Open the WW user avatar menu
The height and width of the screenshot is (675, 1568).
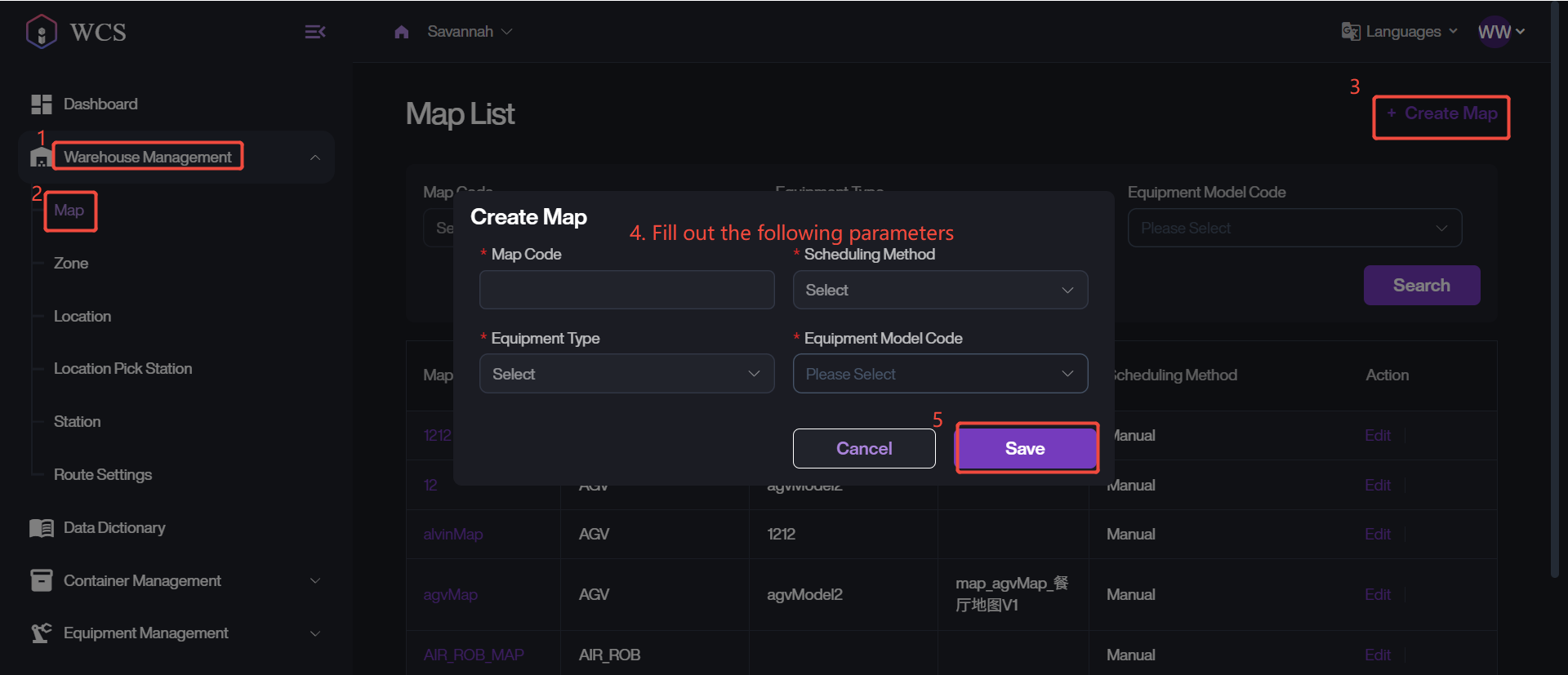coord(1494,32)
